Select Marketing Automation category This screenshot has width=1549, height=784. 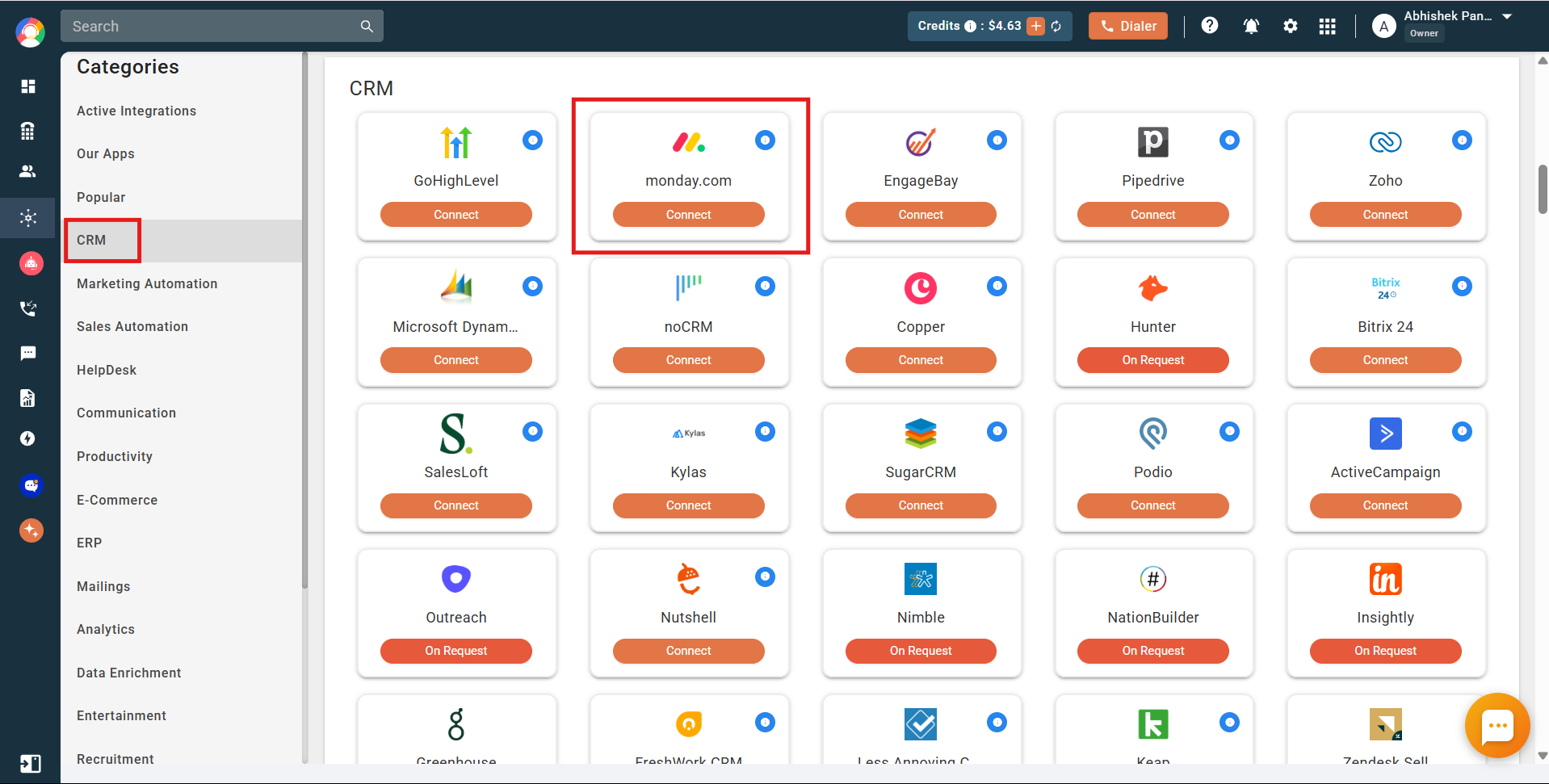tap(147, 283)
